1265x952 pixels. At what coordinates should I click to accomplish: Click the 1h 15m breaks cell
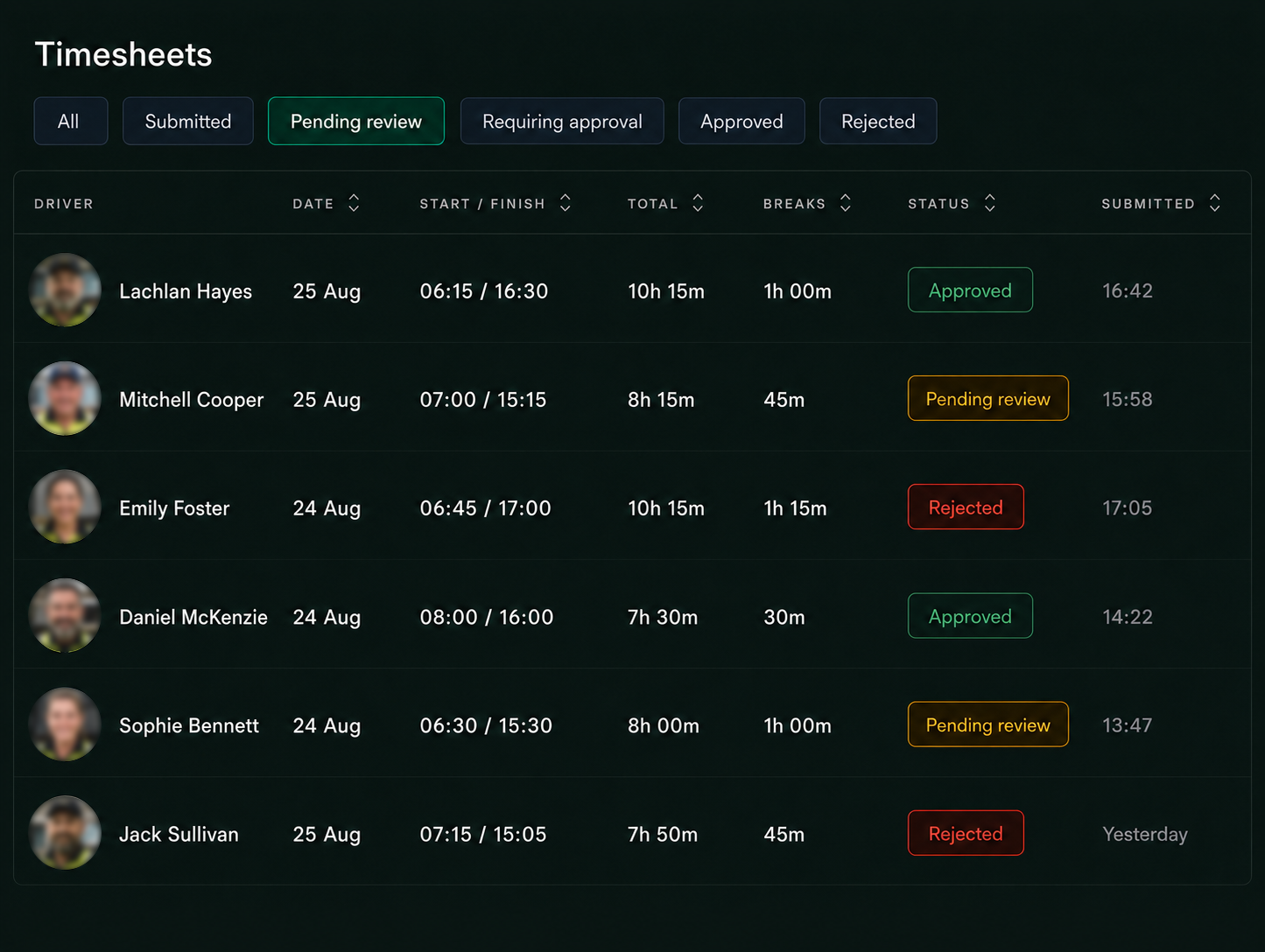click(795, 508)
